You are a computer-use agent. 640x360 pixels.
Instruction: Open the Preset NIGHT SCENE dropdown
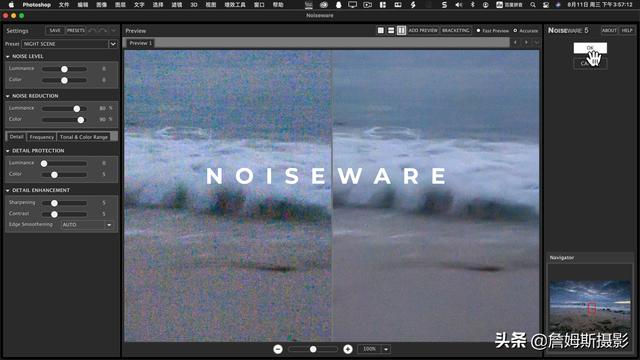(x=70, y=44)
